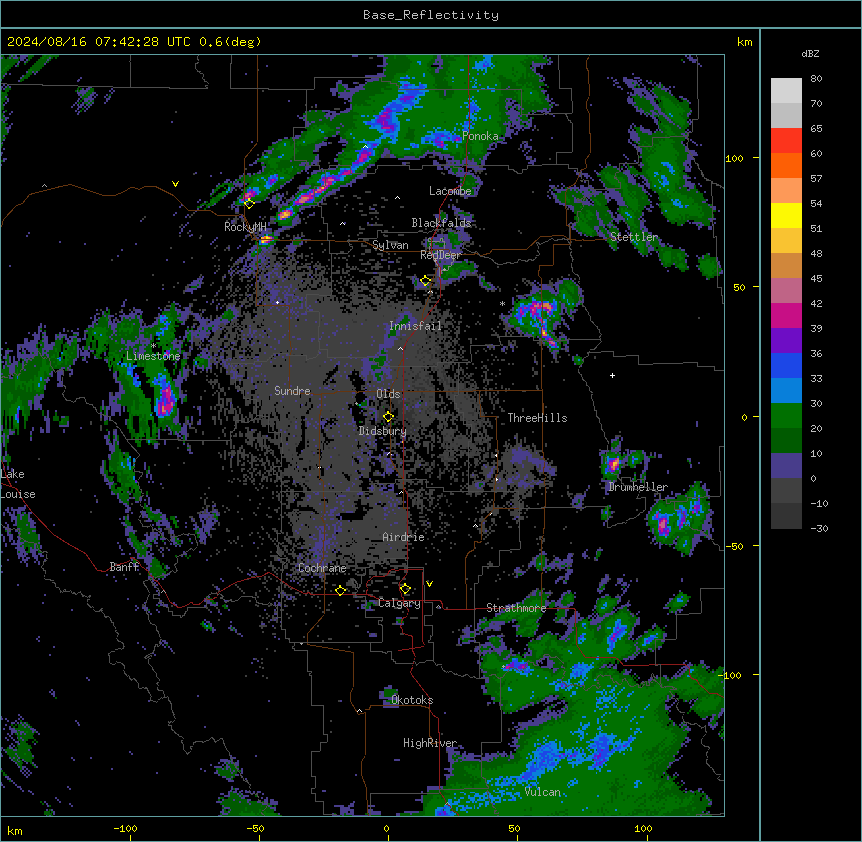
Task: Click the Stettler city label
Action: pyautogui.click(x=634, y=237)
